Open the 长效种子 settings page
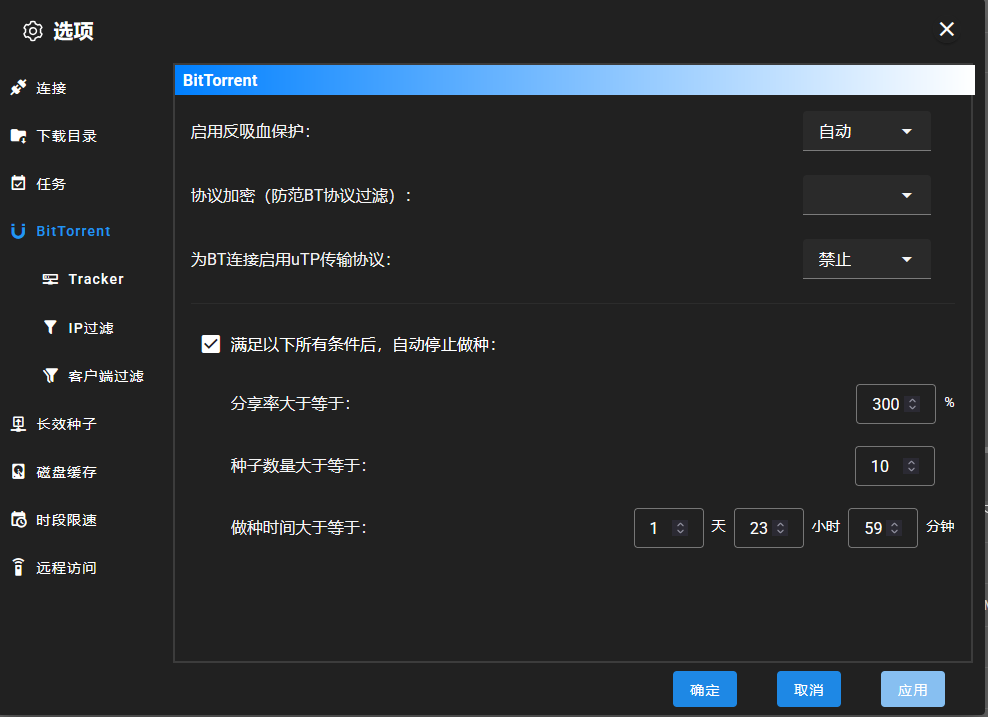The width and height of the screenshot is (988, 717). (x=66, y=424)
